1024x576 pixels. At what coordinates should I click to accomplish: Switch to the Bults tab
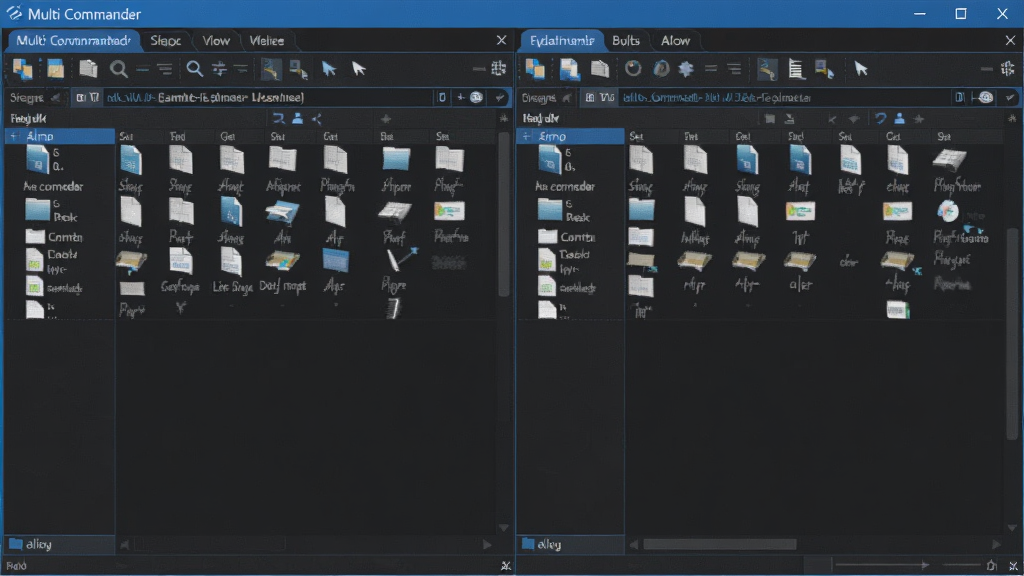pos(626,40)
